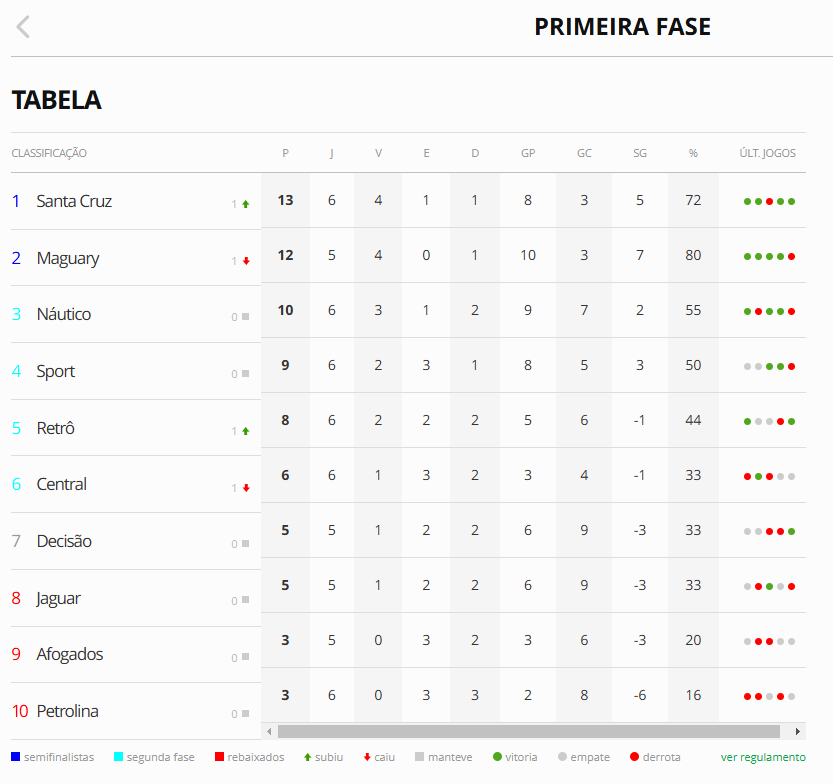This screenshot has height=784, width=833.
Task: Click the table scrollbar left arrow
Action: click(269, 731)
